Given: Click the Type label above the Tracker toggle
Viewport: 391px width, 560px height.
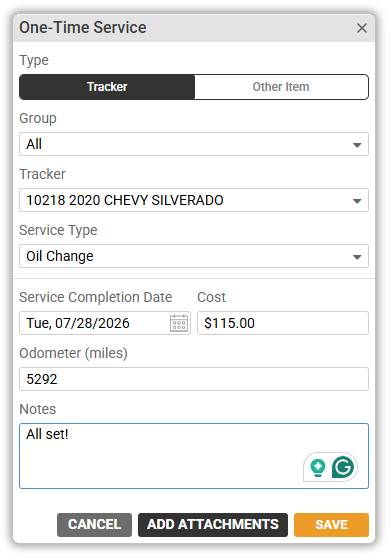Looking at the screenshot, I should tap(34, 60).
